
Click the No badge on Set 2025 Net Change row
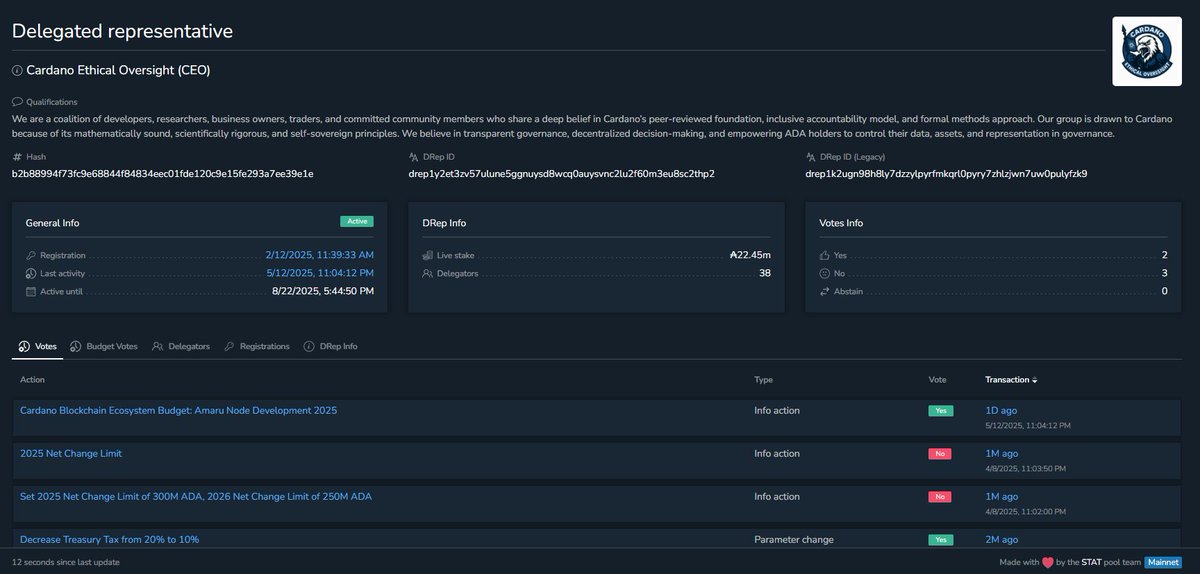pos(939,497)
